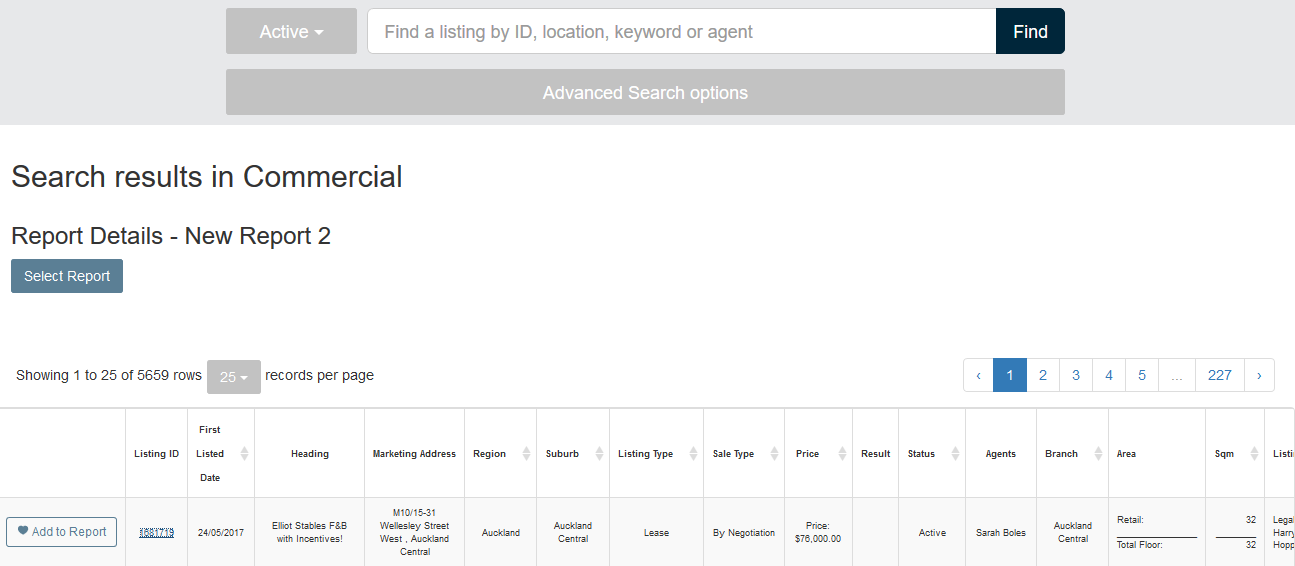
Task: Sort by Listing Type arrows
Action: point(693,454)
